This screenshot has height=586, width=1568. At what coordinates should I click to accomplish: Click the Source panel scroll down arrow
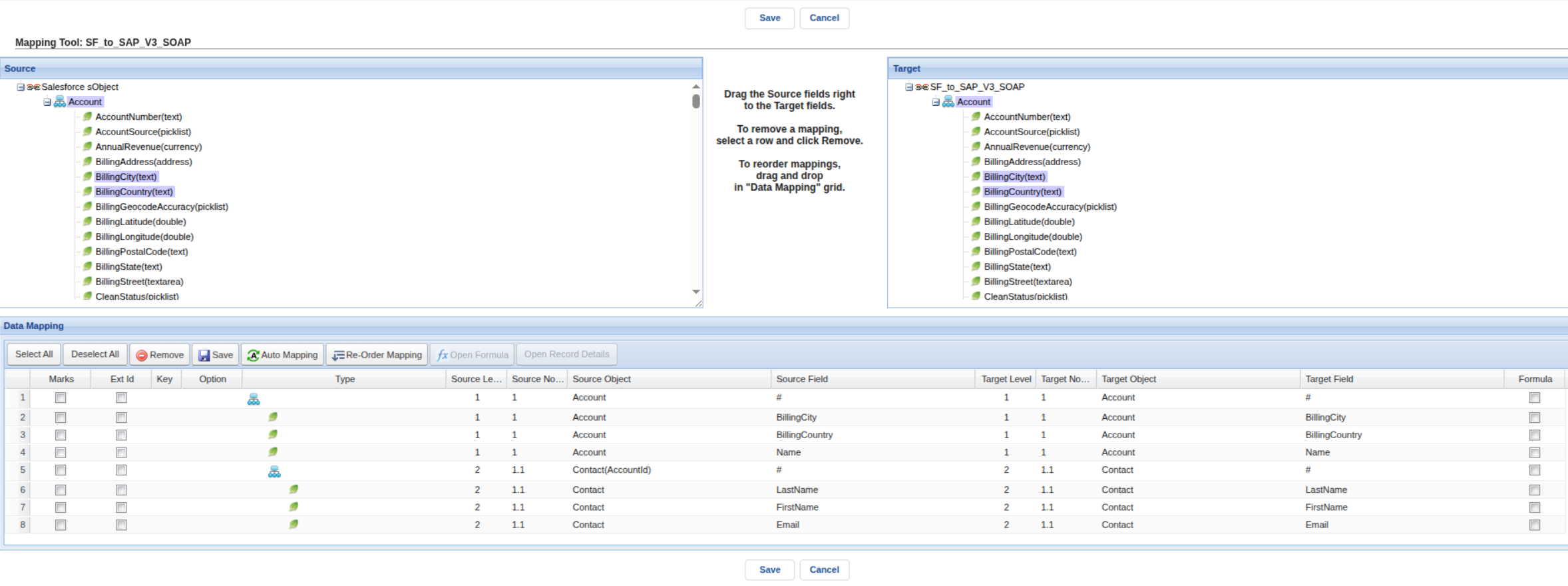[696, 292]
